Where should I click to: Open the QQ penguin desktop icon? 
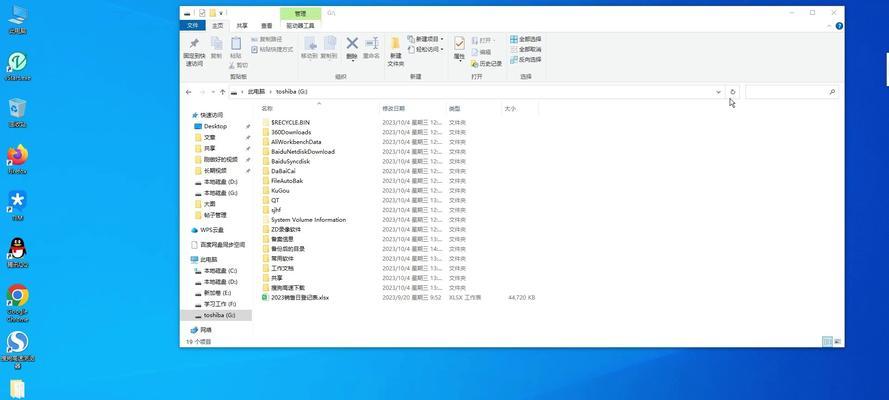[18, 253]
